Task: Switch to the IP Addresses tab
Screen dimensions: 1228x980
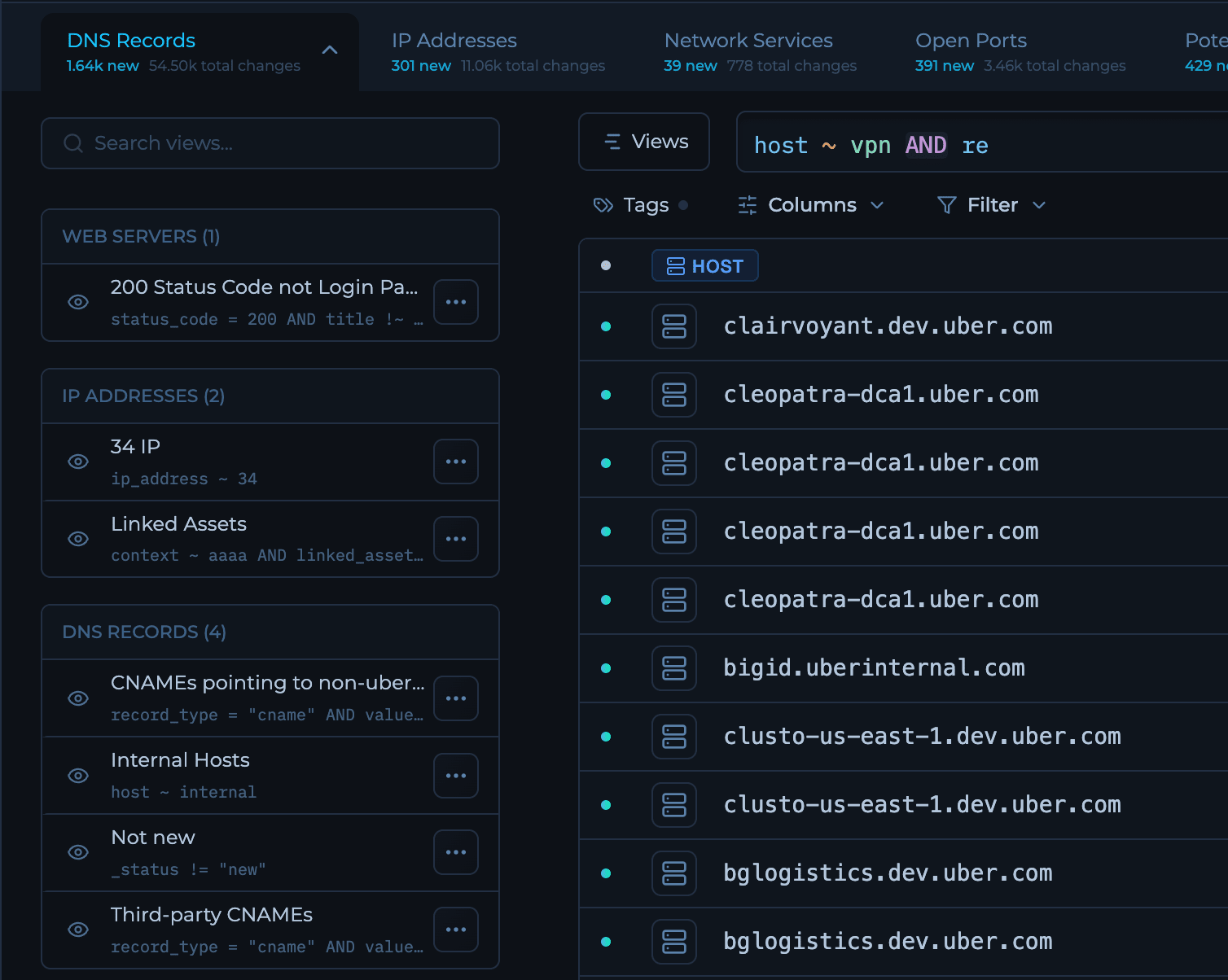Action: tap(498, 51)
